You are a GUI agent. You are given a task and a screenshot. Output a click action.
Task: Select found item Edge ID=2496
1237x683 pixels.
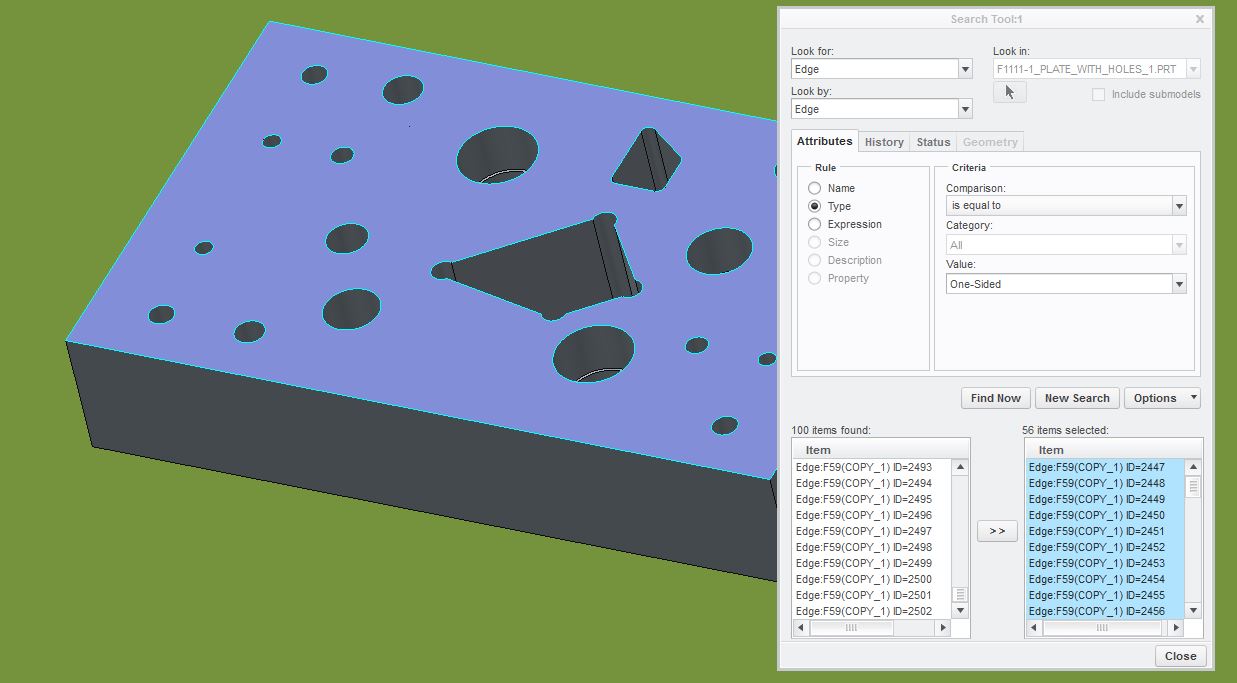coord(872,515)
